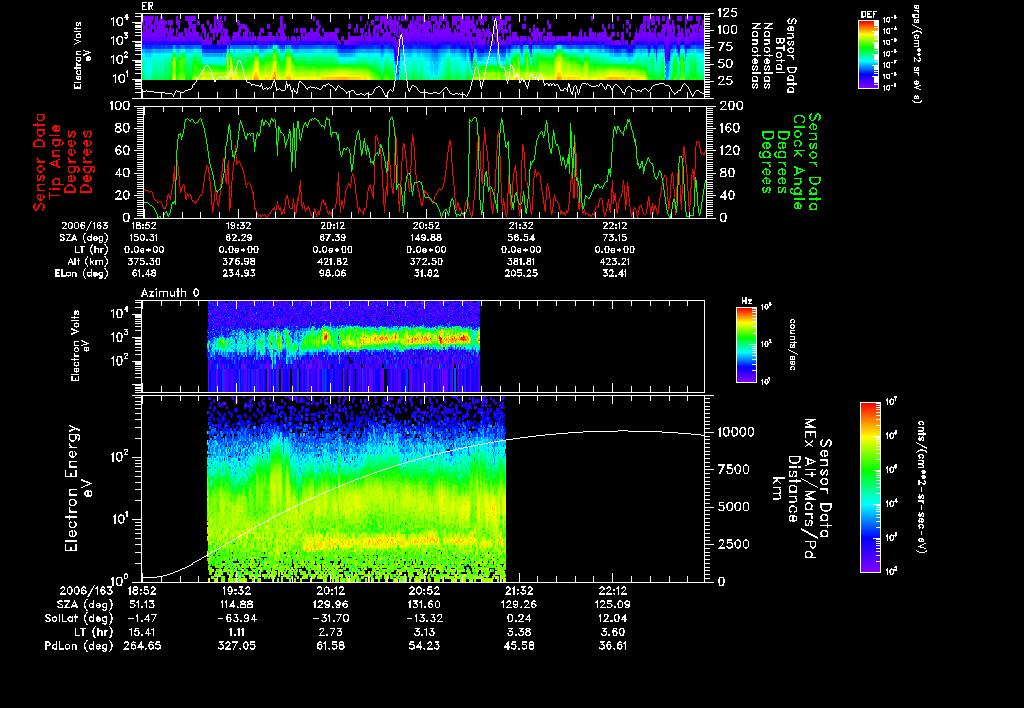This screenshot has width=1024, height=708.
Task: Select the SZA value 125.09
Action: pos(613,604)
